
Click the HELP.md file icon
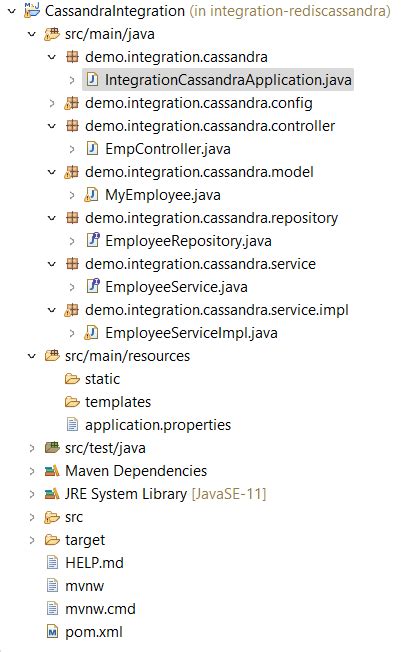(52, 563)
